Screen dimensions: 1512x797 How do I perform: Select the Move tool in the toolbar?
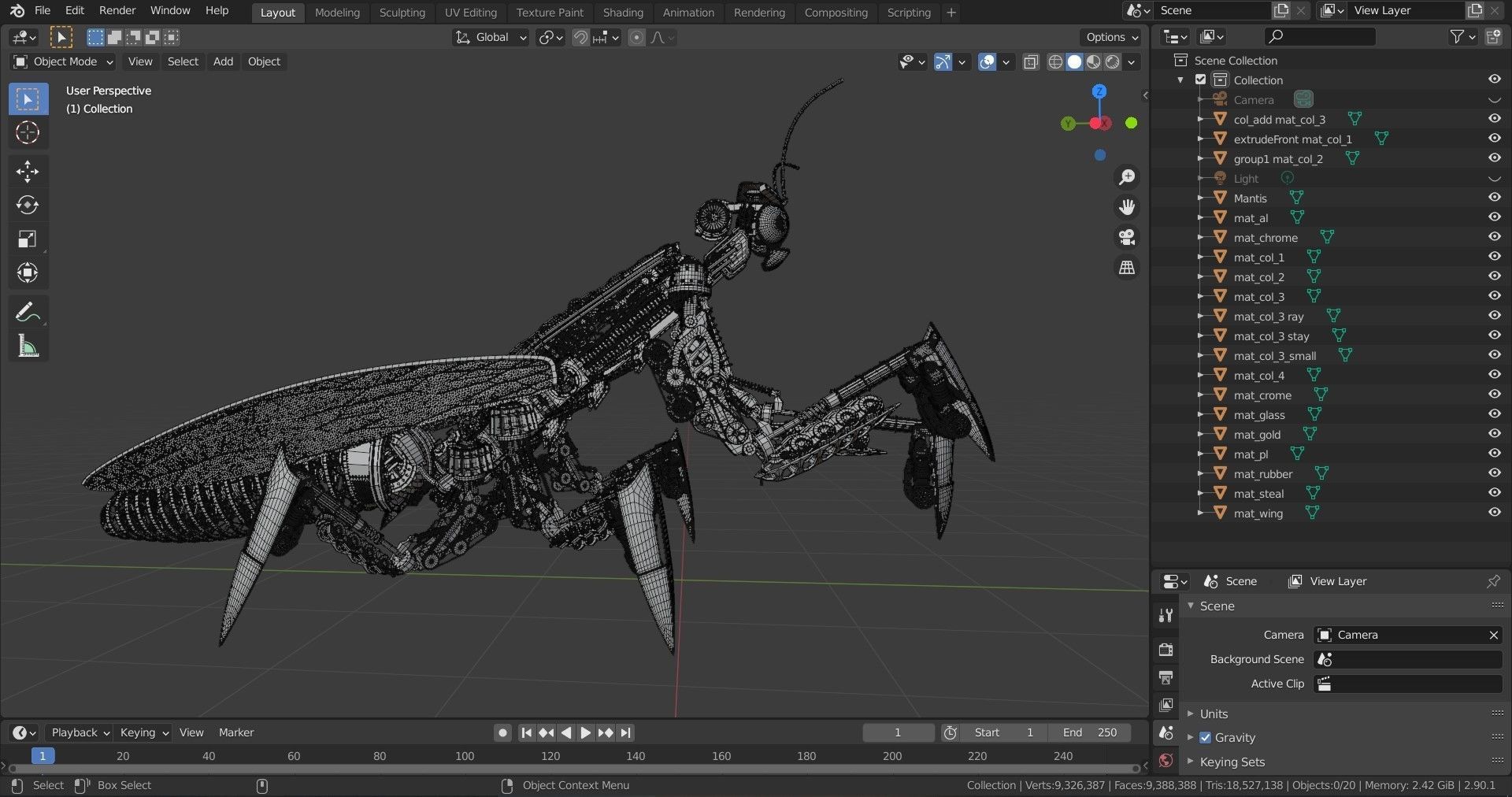[x=28, y=172]
